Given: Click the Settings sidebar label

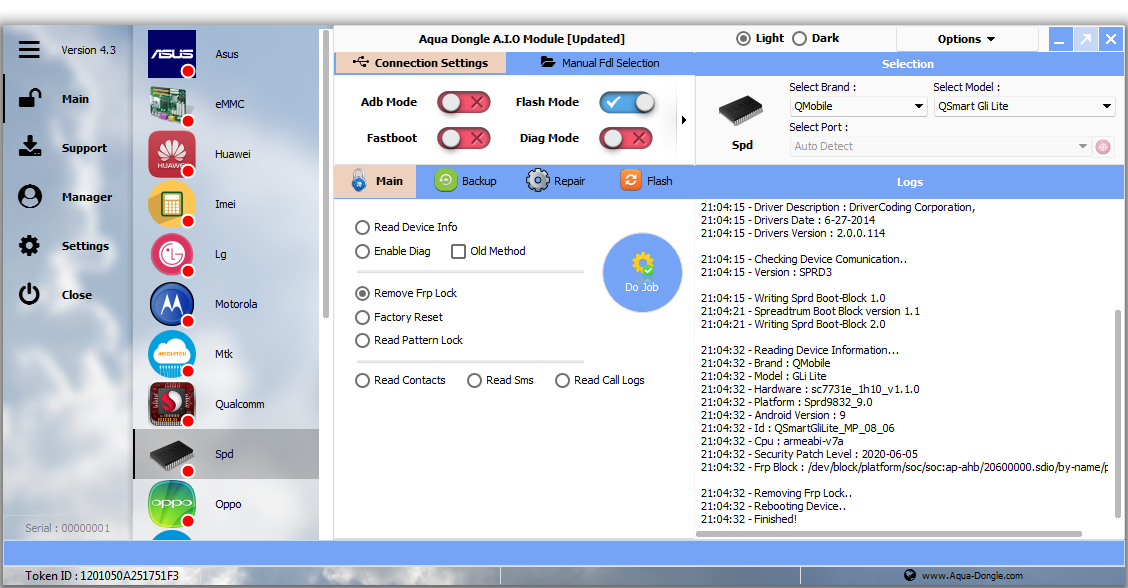Looking at the screenshot, I should (x=86, y=246).
